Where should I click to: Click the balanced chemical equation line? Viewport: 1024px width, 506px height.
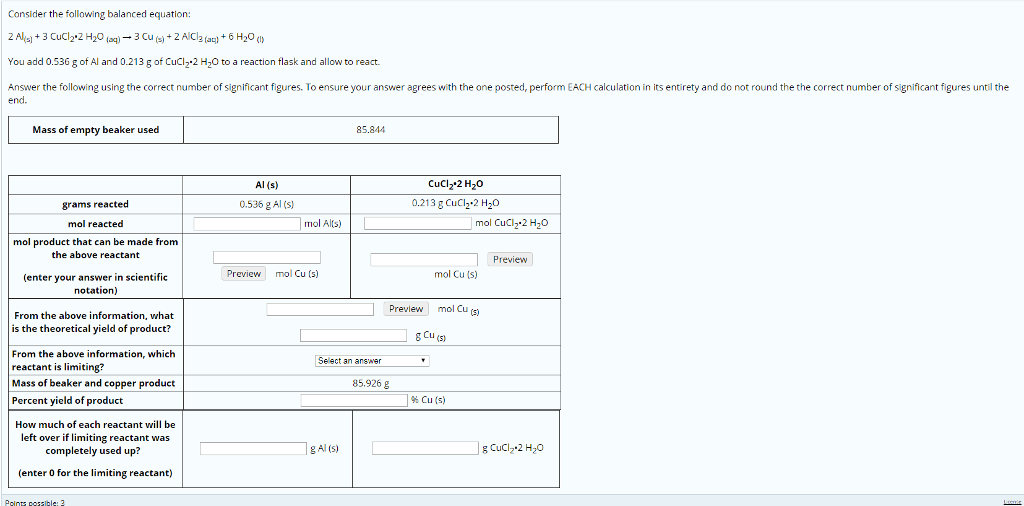(x=136, y=37)
